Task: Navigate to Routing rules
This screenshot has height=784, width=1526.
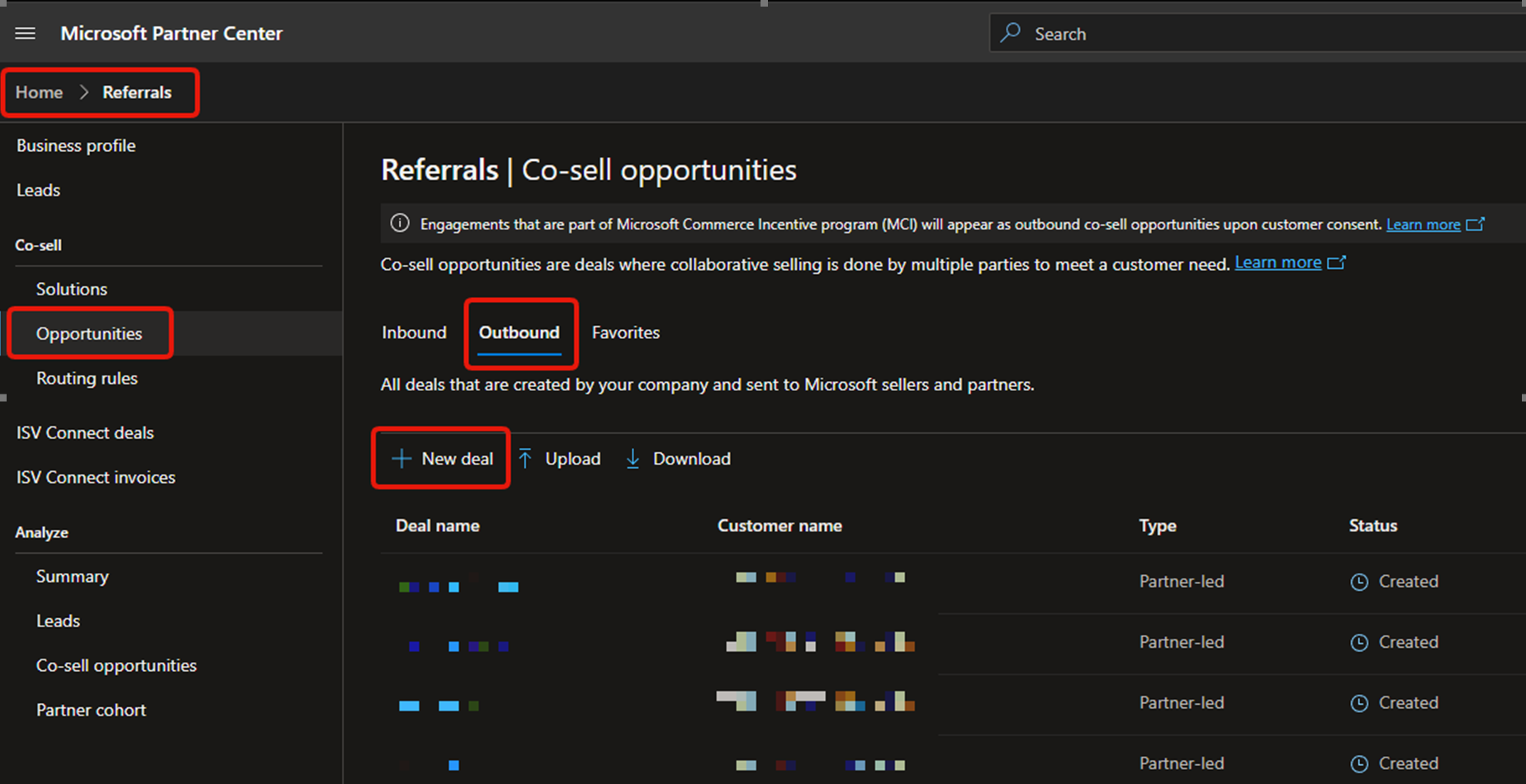Action: pyautogui.click(x=87, y=378)
